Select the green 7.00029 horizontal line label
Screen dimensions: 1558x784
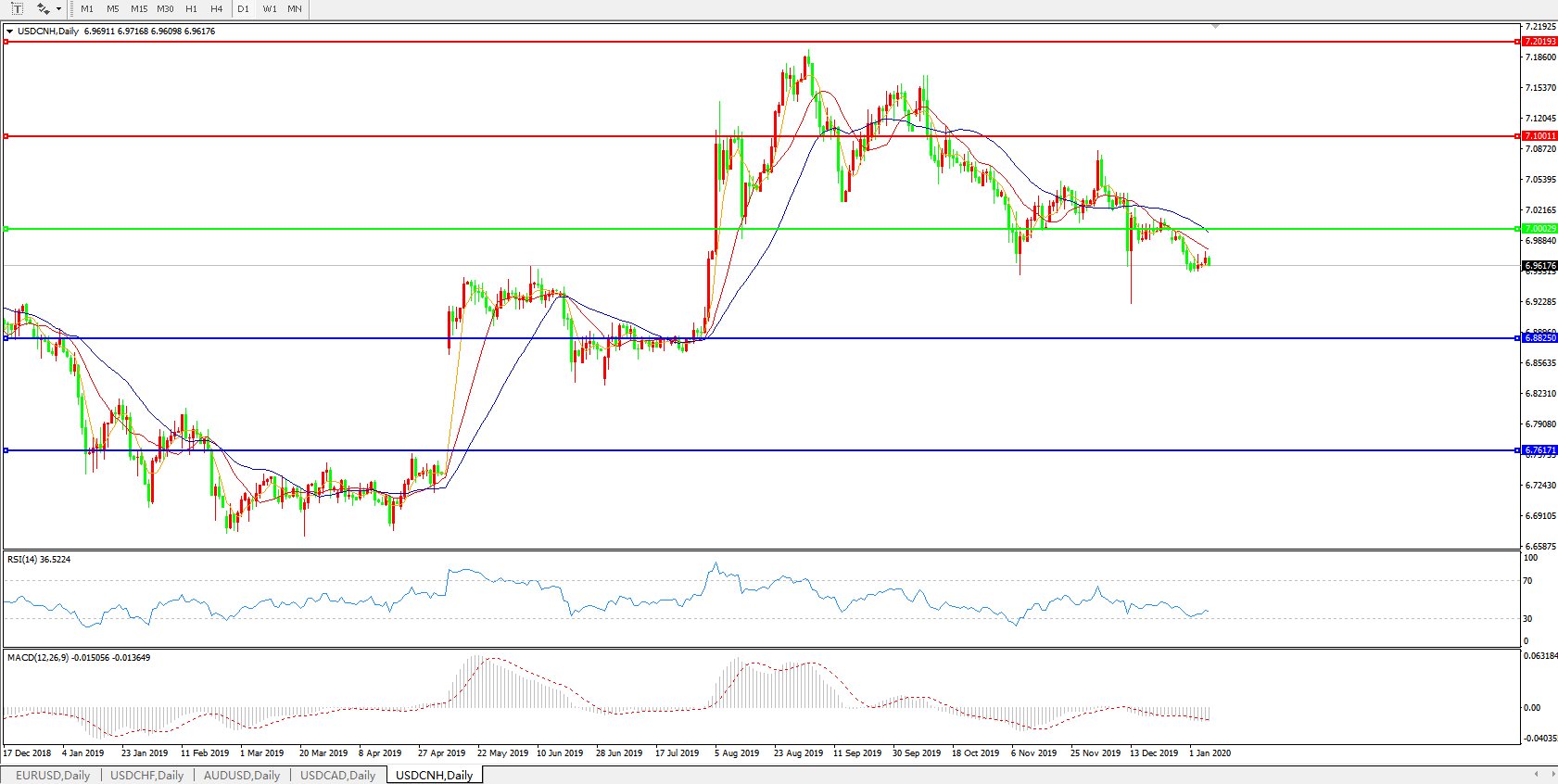1539,229
